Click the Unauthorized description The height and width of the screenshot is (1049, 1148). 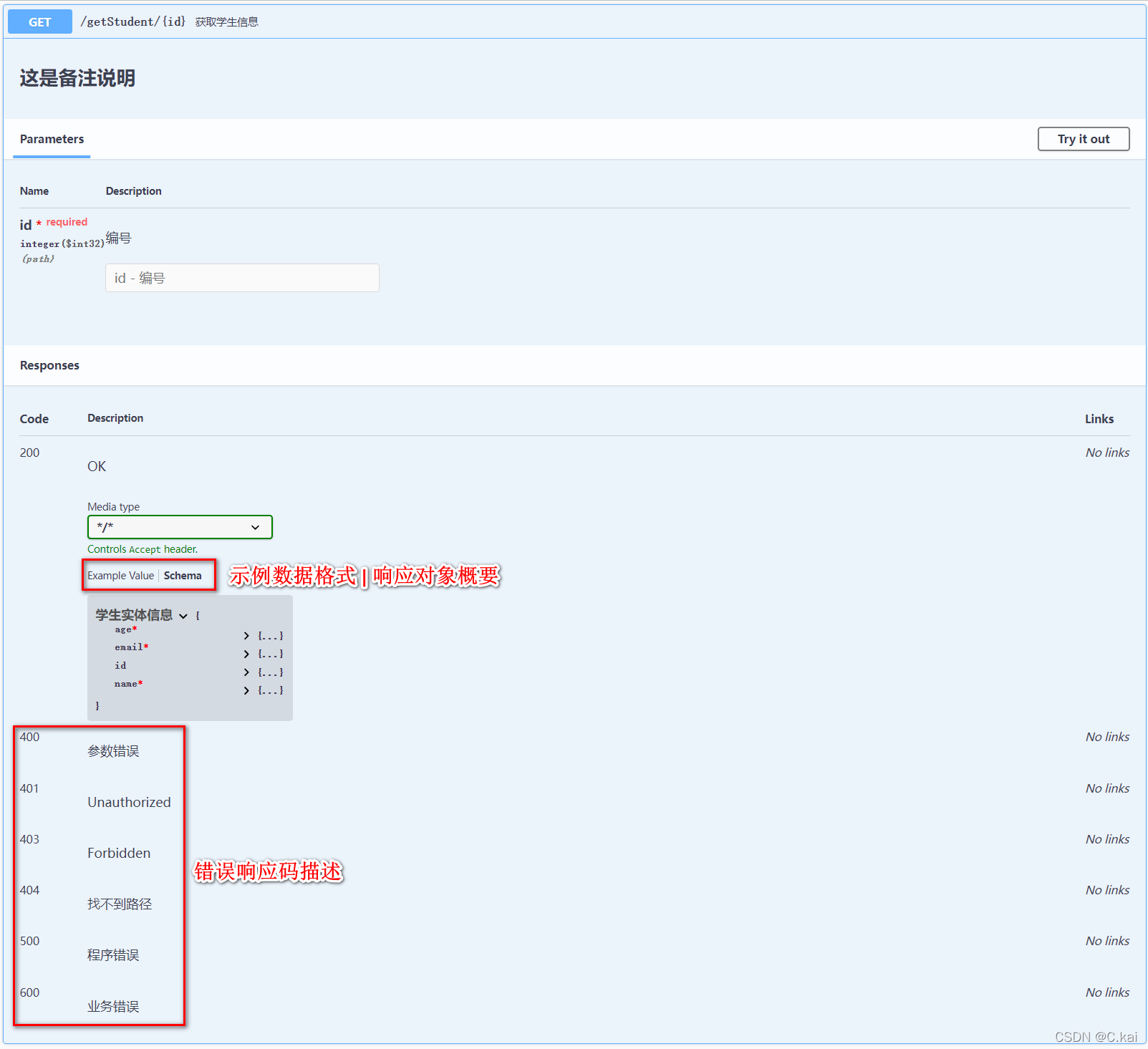(129, 802)
